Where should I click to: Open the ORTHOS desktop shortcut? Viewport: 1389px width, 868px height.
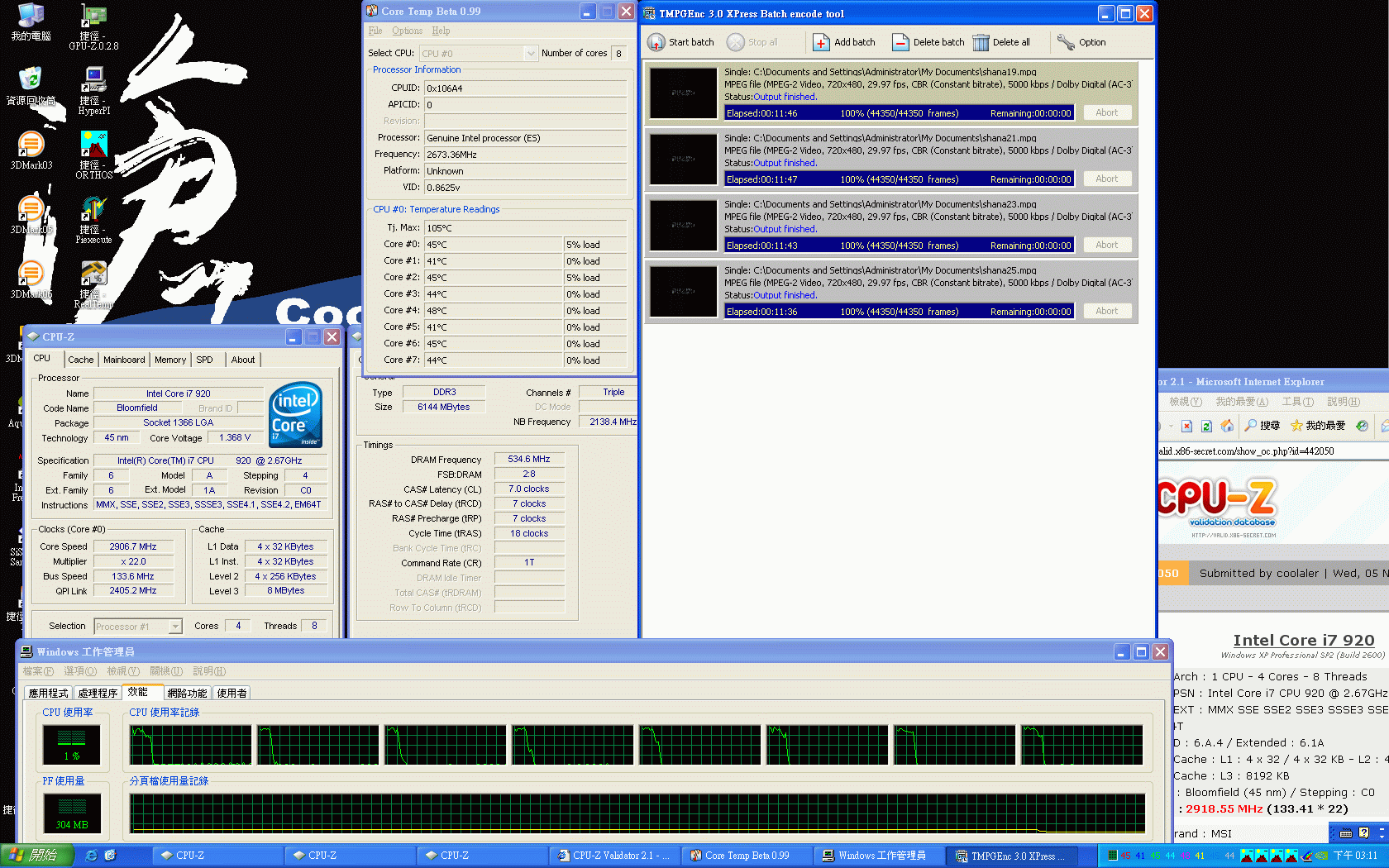pos(93,155)
